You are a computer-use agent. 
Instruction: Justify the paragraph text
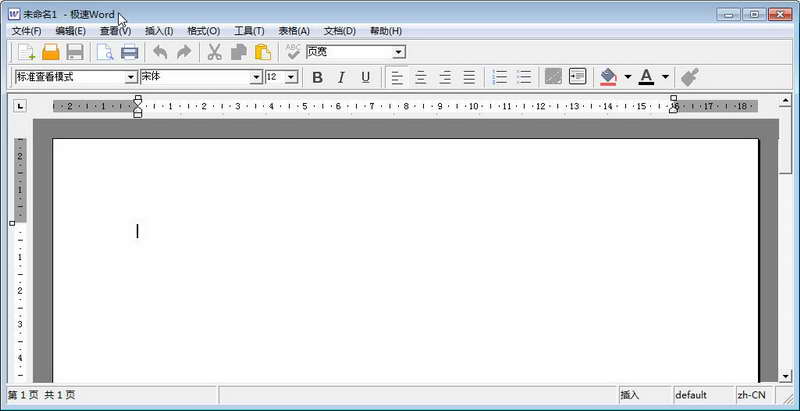469,78
